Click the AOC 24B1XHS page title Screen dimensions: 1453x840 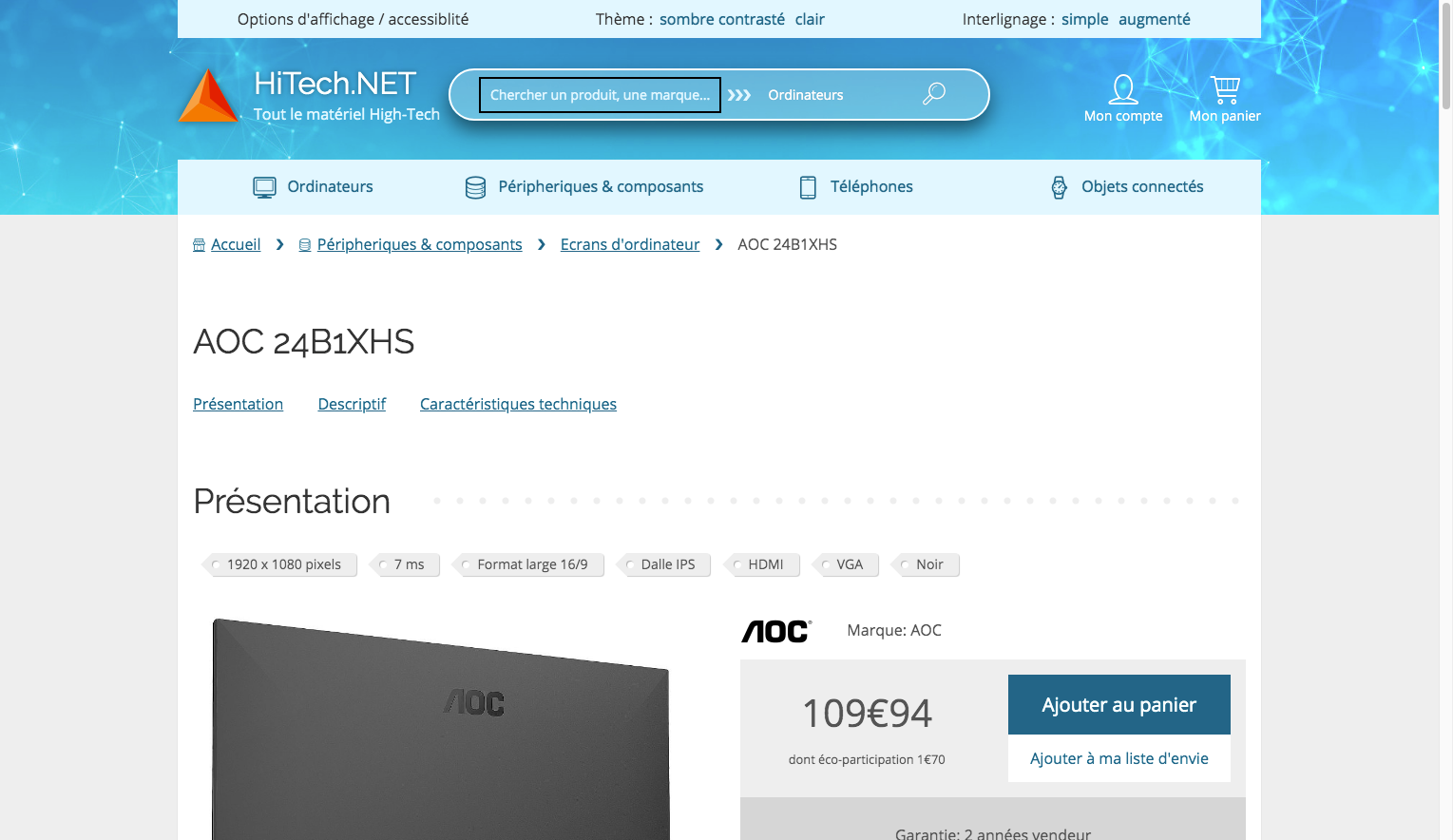[x=304, y=342]
